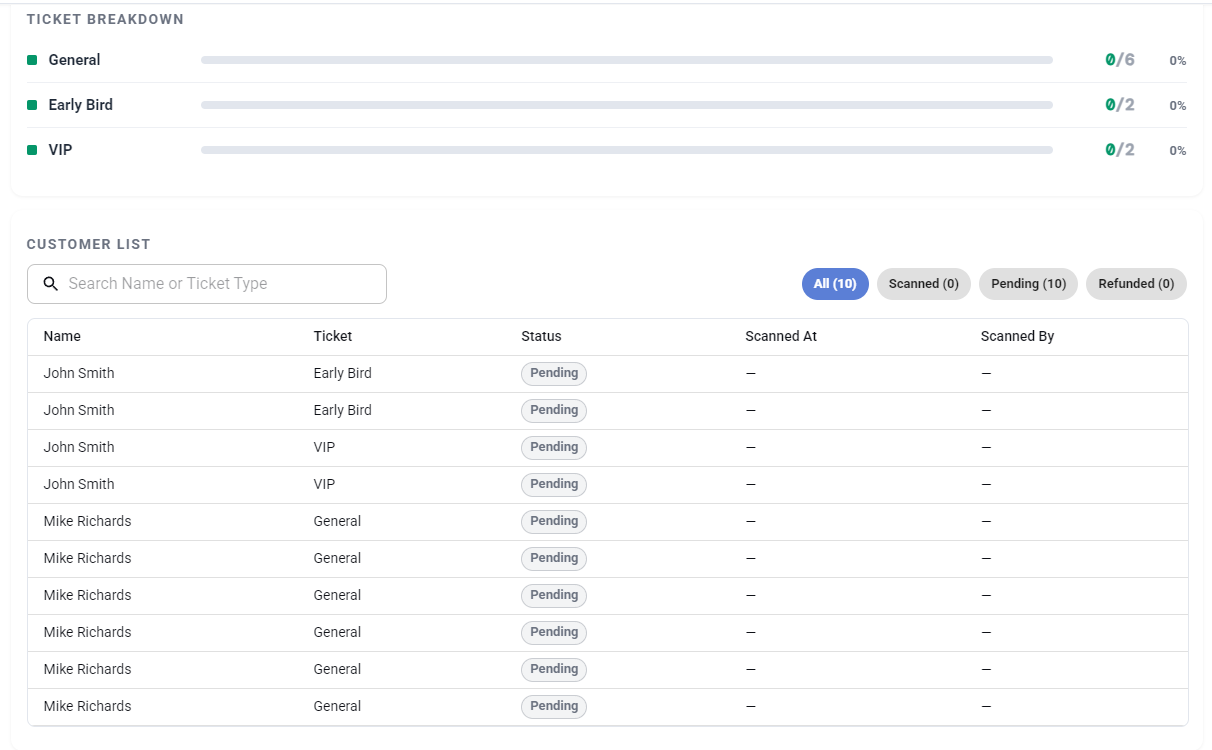Open the Refunded (0) filter tab

click(1136, 284)
